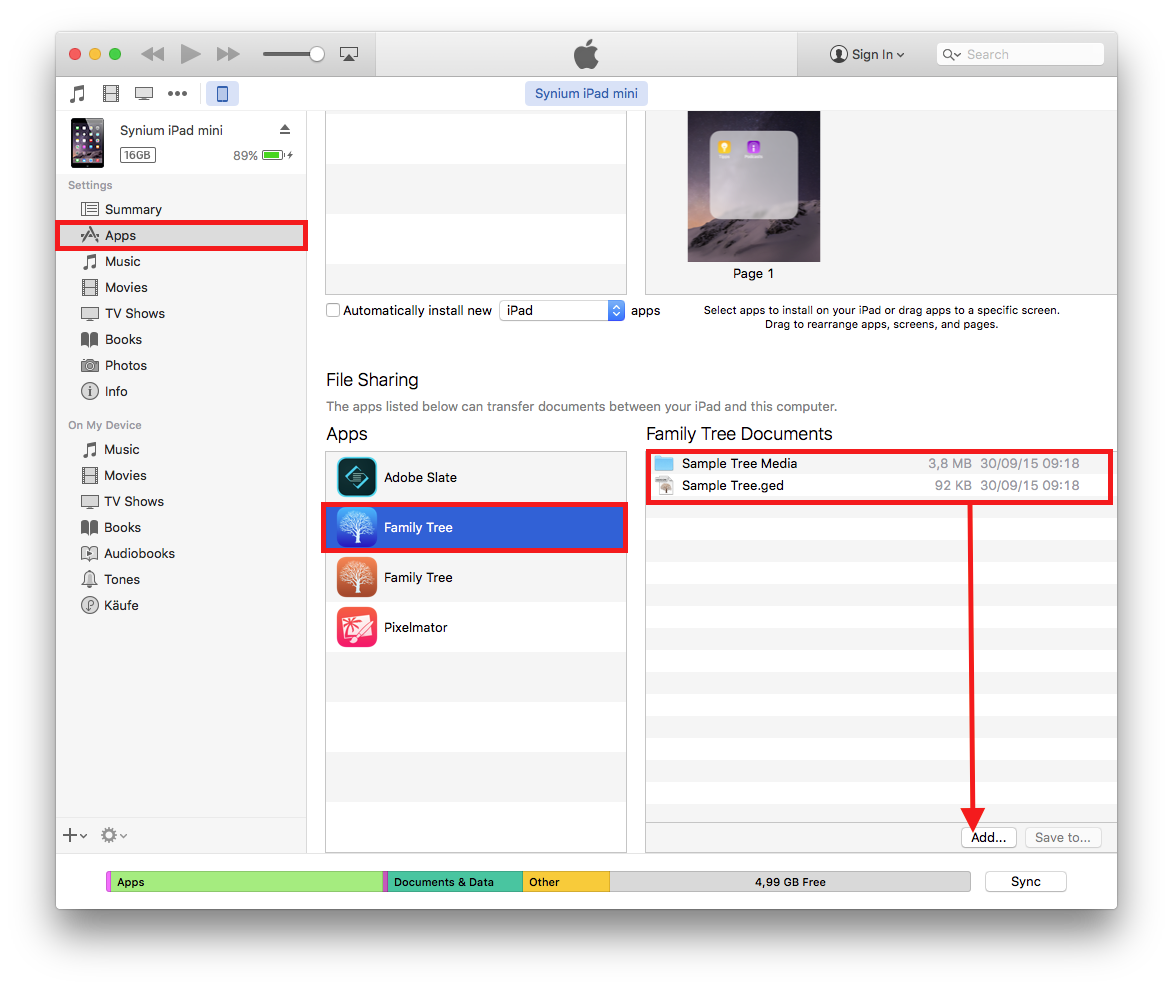Open the Sign In dropdown
1173x989 pixels.
pyautogui.click(x=867, y=54)
